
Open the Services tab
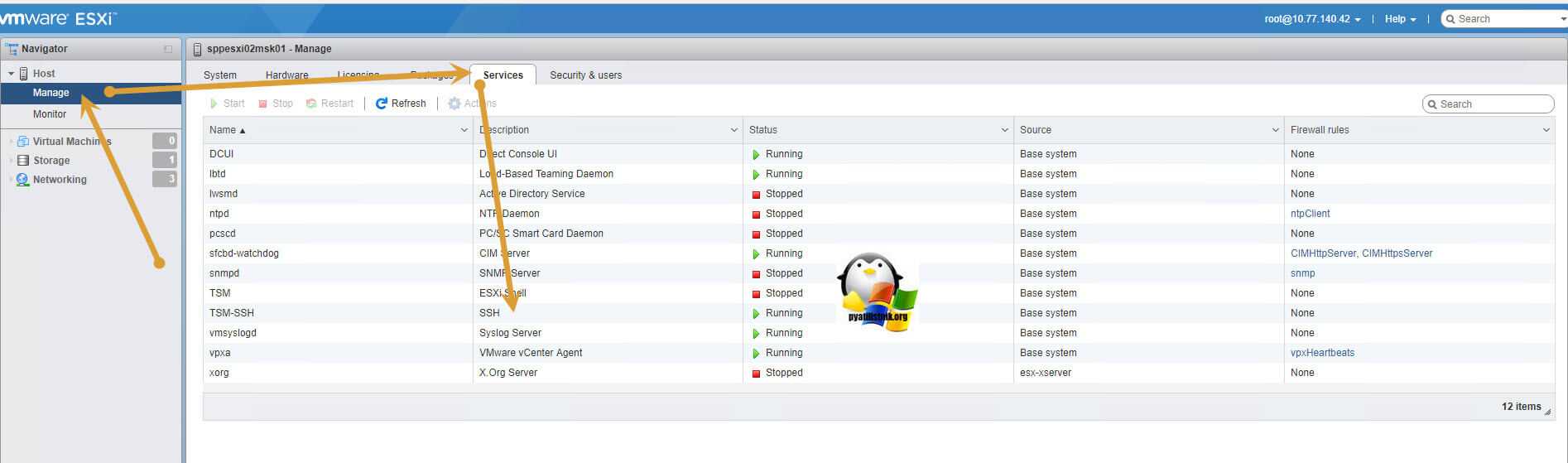(503, 75)
